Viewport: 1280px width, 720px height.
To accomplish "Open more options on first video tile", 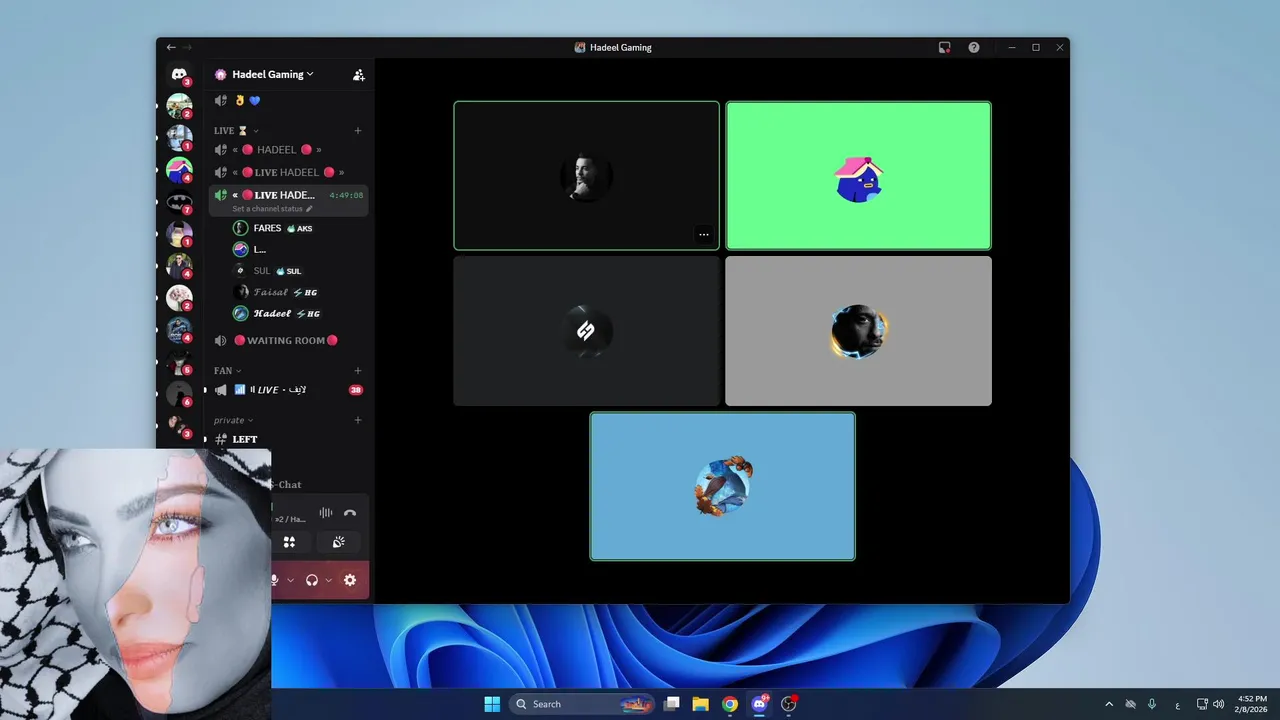I will pyautogui.click(x=704, y=235).
